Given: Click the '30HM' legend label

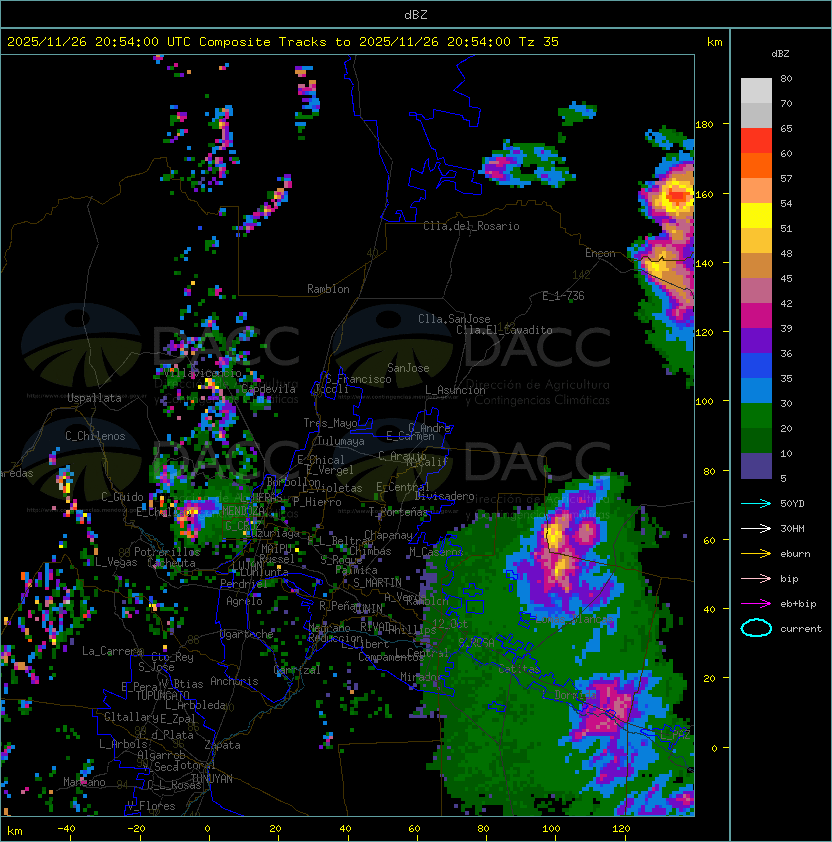Looking at the screenshot, I should (792, 528).
